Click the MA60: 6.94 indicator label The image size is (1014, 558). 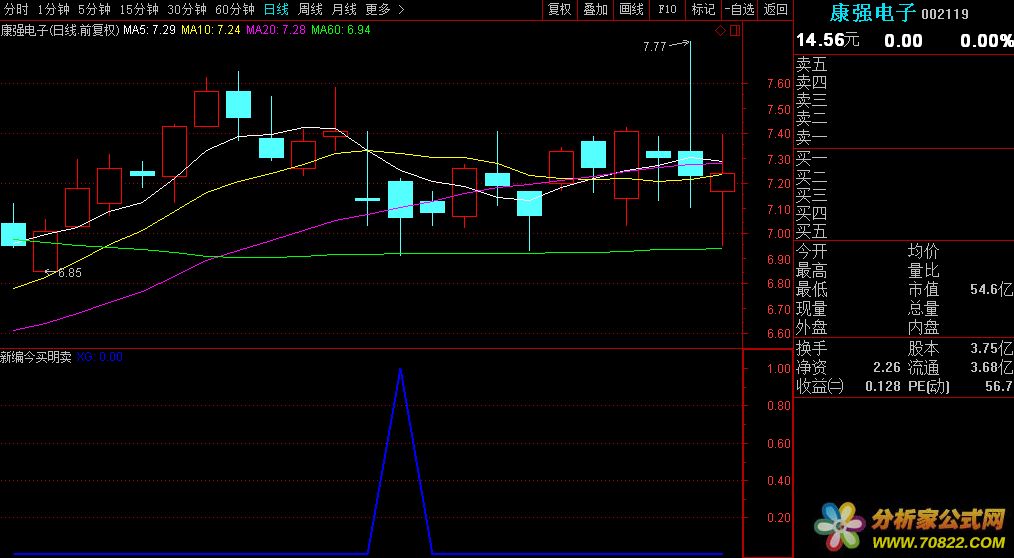(x=341, y=30)
